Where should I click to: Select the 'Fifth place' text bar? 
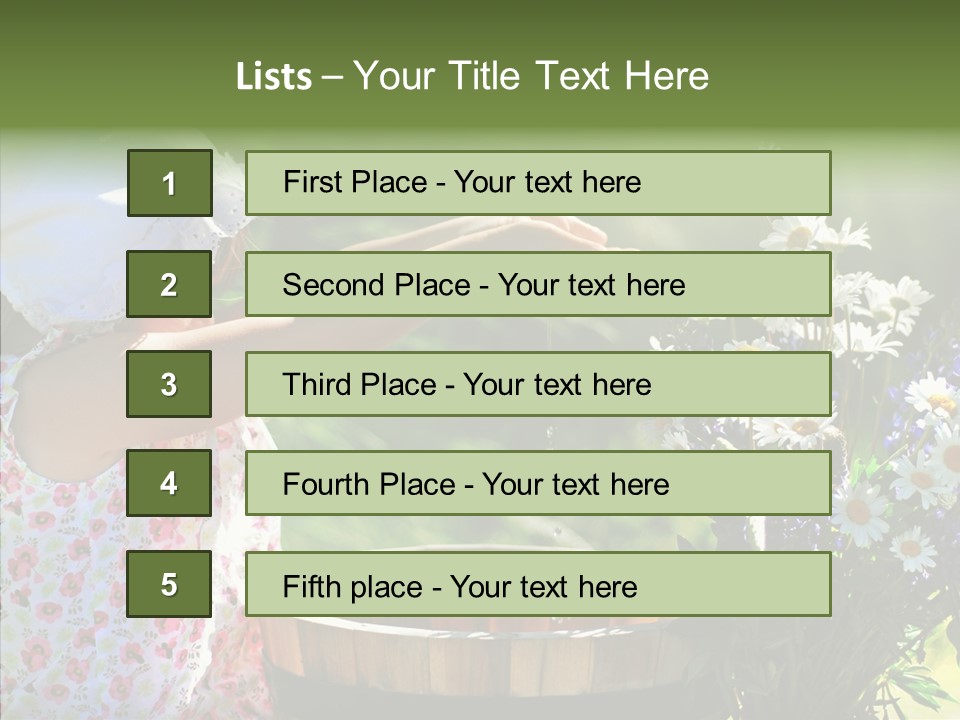tap(538, 584)
